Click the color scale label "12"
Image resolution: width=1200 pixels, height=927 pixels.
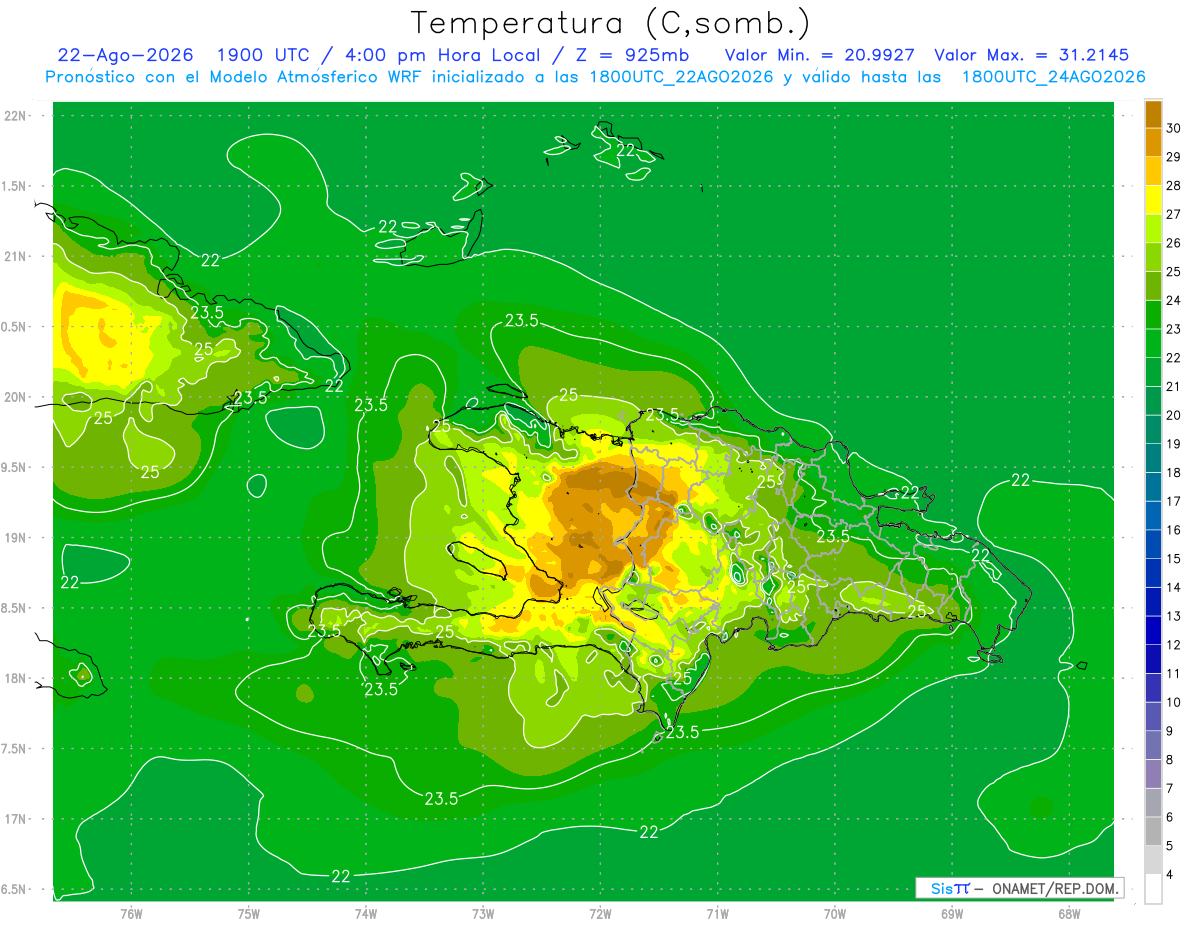(1174, 645)
